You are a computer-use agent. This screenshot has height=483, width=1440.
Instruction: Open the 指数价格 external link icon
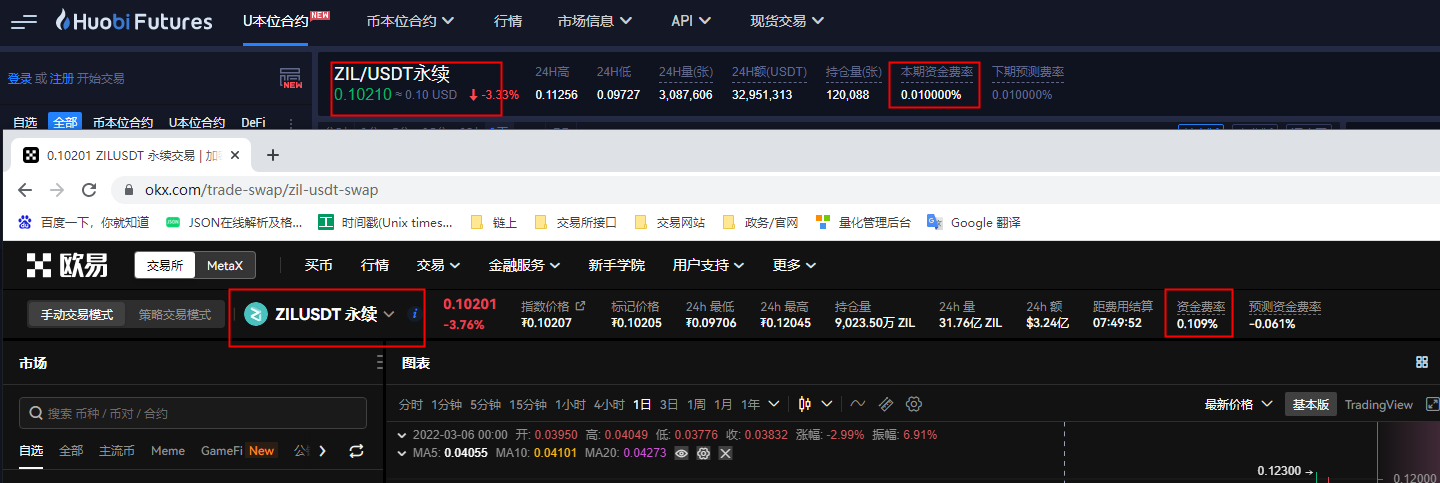tap(580, 306)
